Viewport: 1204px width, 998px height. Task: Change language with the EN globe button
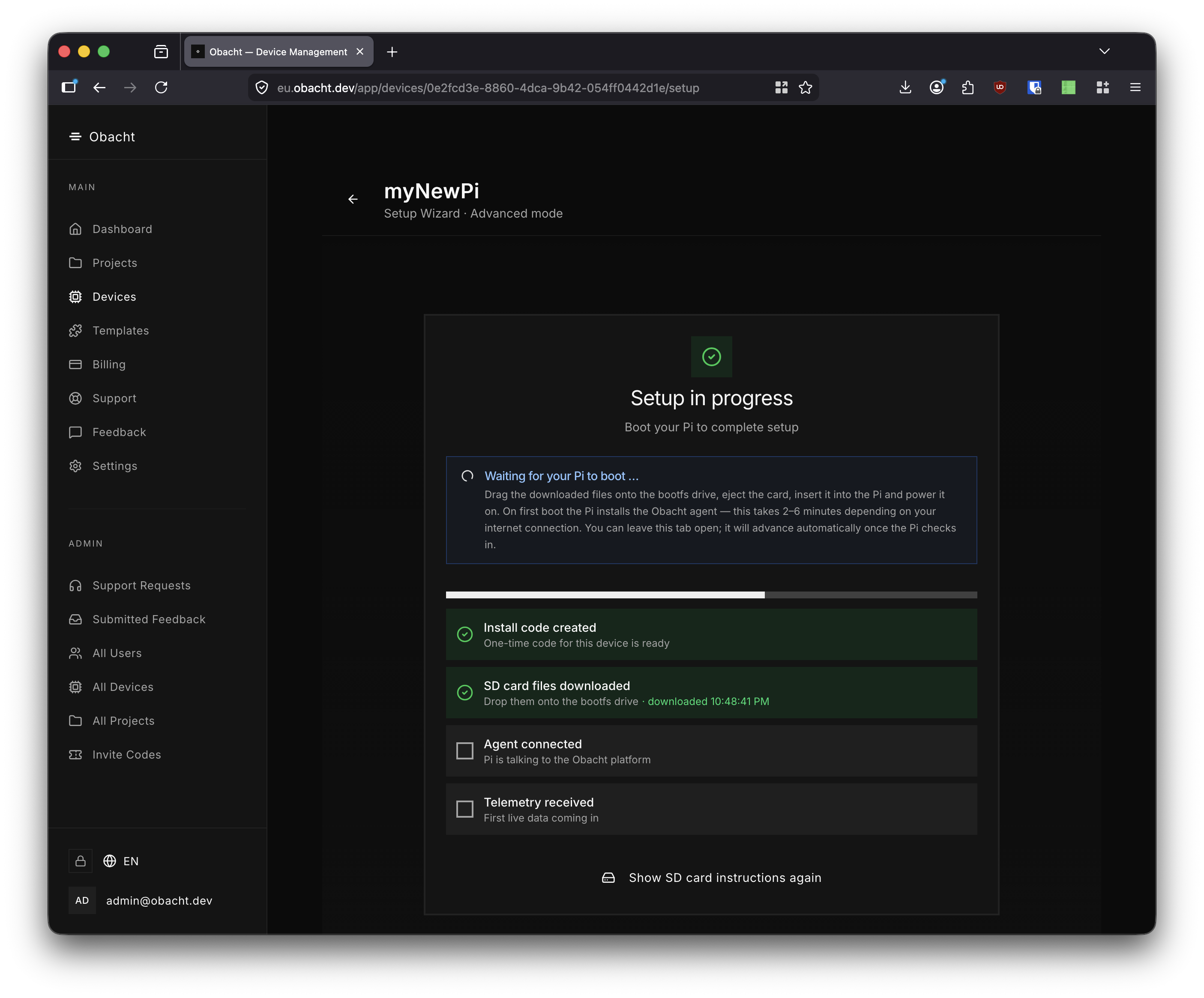point(121,861)
